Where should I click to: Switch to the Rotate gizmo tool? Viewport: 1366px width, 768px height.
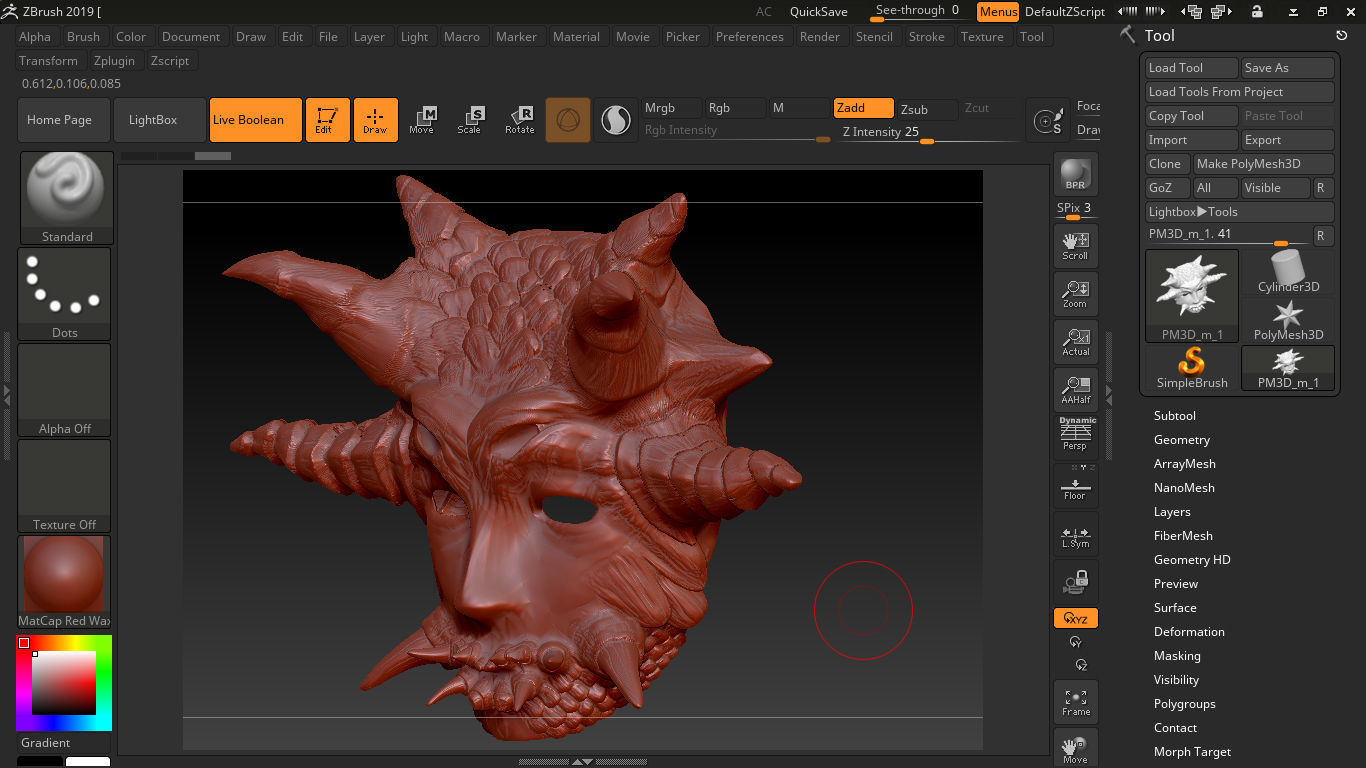click(519, 120)
